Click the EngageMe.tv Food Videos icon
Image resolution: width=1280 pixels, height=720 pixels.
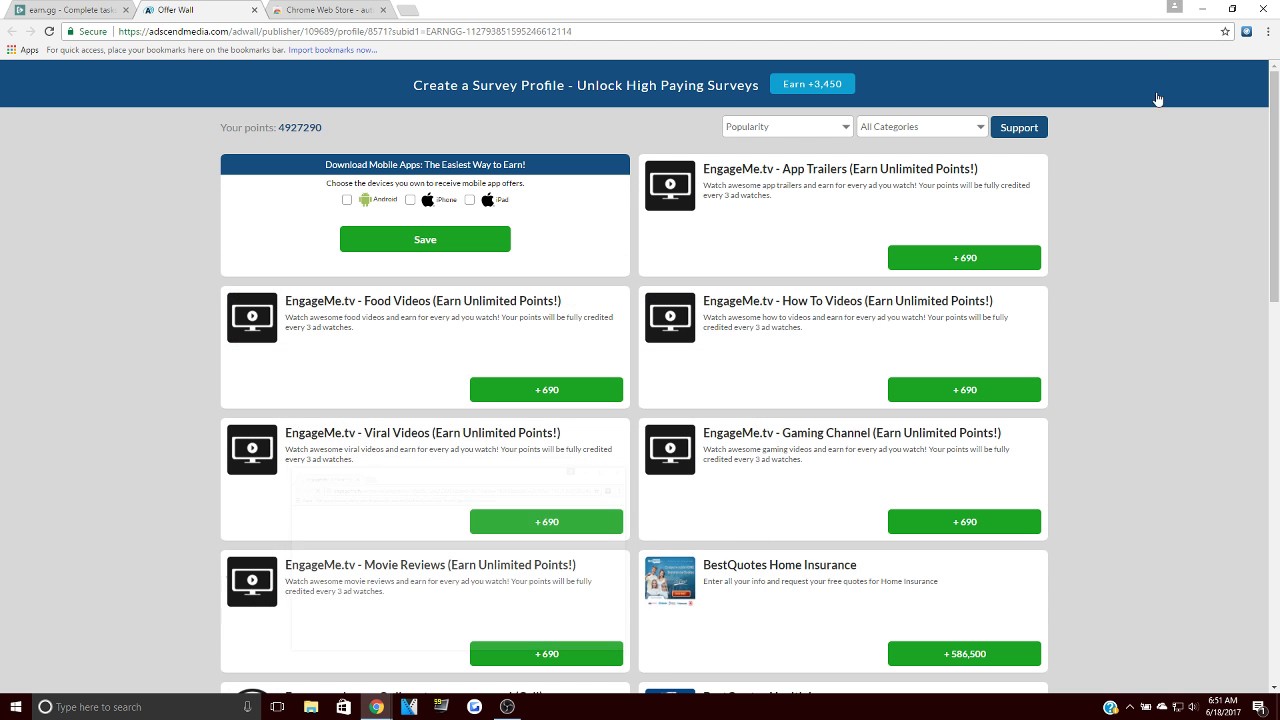pos(252,317)
